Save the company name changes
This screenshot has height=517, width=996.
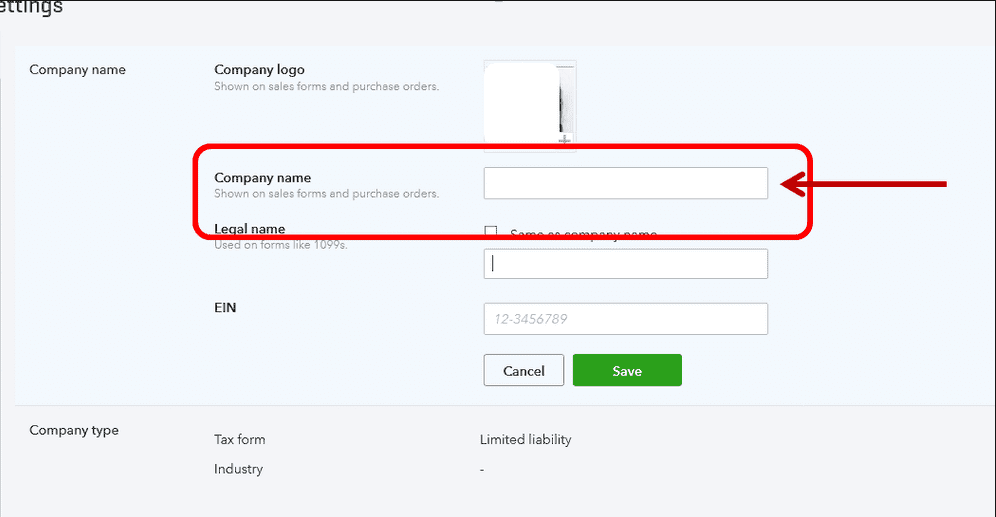[627, 370]
